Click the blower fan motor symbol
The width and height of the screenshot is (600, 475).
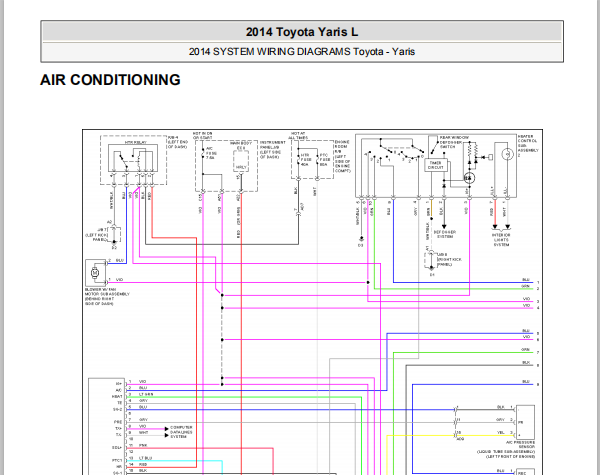coord(95,273)
